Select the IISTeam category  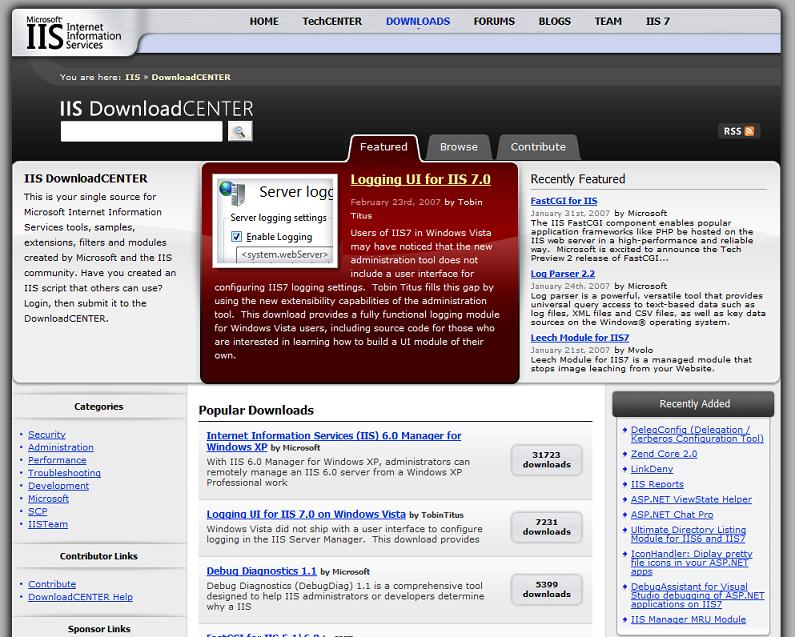tap(48, 524)
